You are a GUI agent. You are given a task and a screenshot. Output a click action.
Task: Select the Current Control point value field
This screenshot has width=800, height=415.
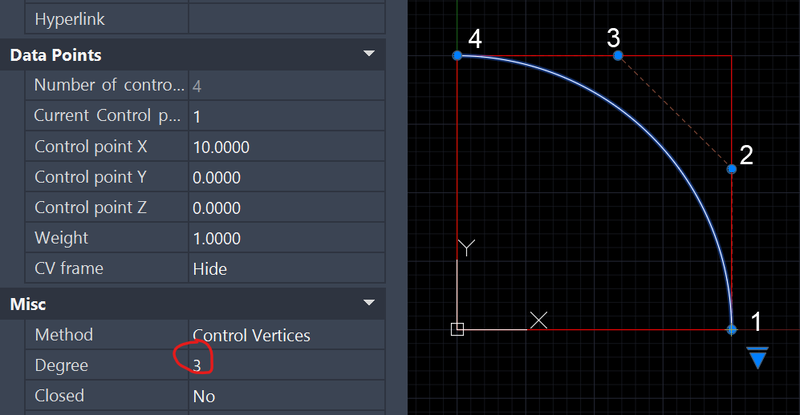tap(287, 116)
